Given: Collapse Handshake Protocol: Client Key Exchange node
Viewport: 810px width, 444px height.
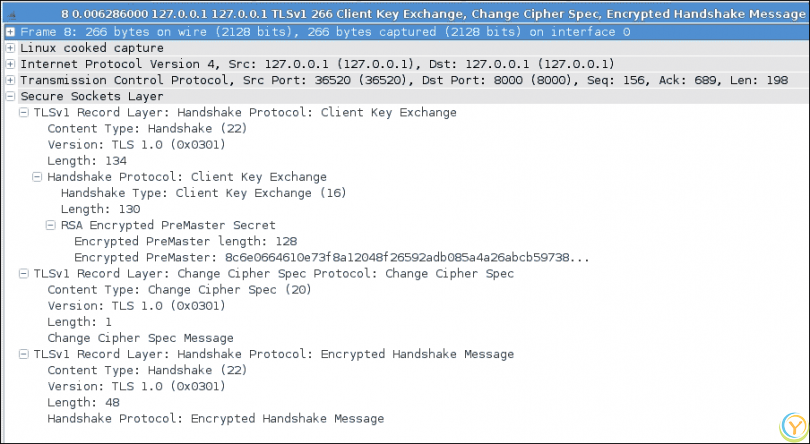Looking at the screenshot, I should click(x=38, y=177).
